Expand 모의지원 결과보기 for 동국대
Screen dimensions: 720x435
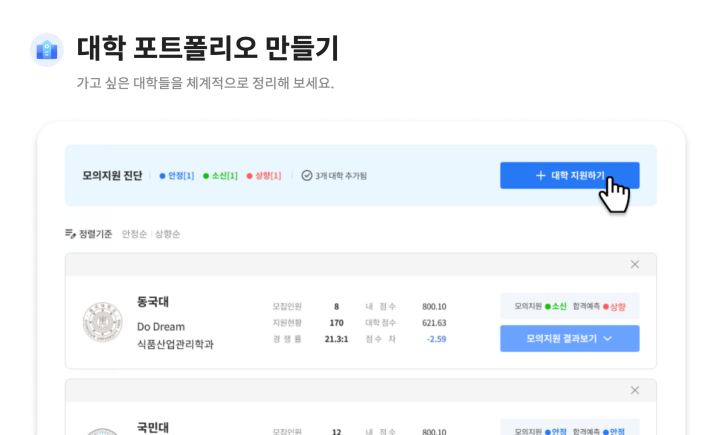tap(569, 339)
